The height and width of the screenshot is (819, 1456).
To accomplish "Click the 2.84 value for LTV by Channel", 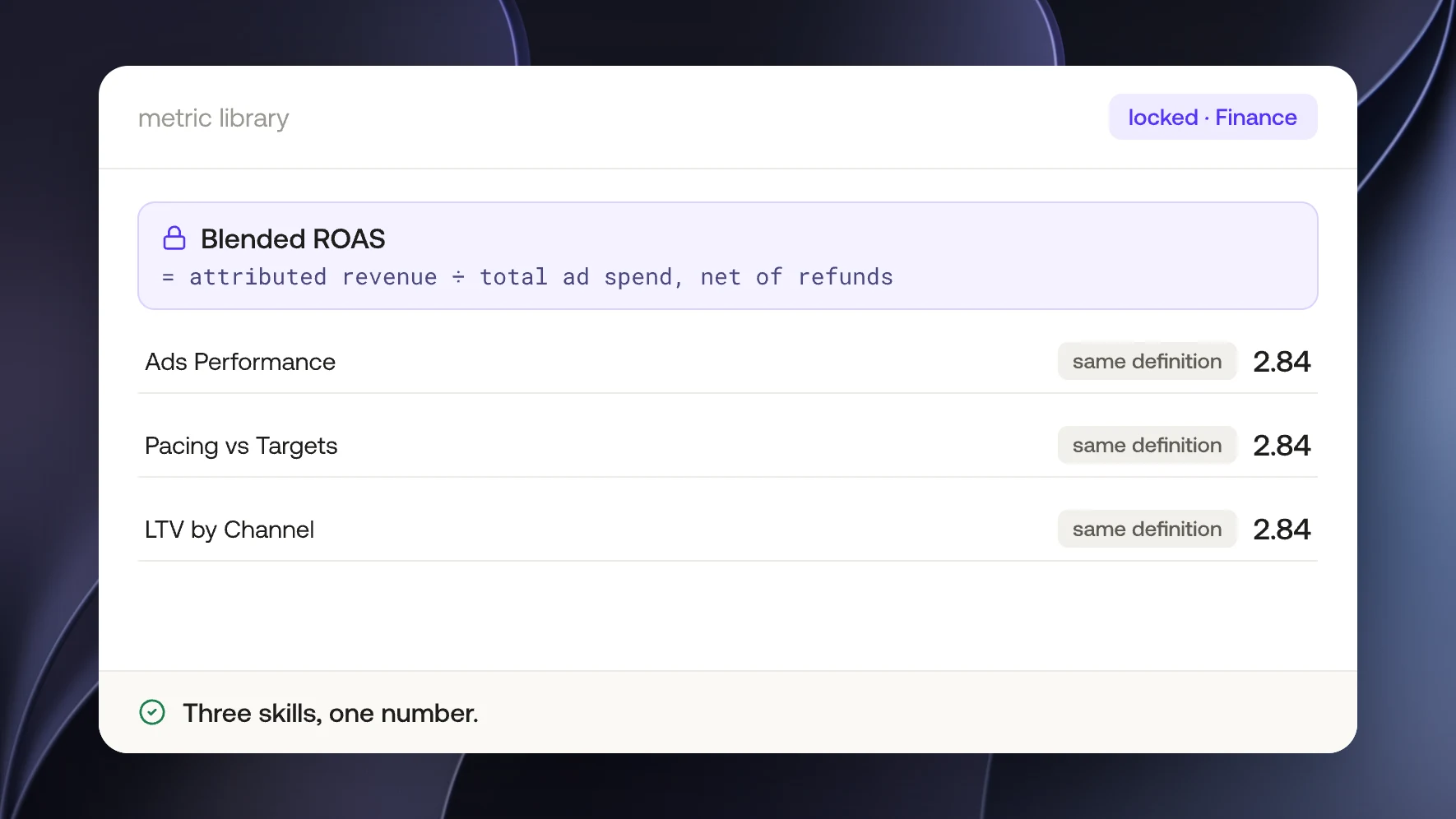I will (1282, 530).
